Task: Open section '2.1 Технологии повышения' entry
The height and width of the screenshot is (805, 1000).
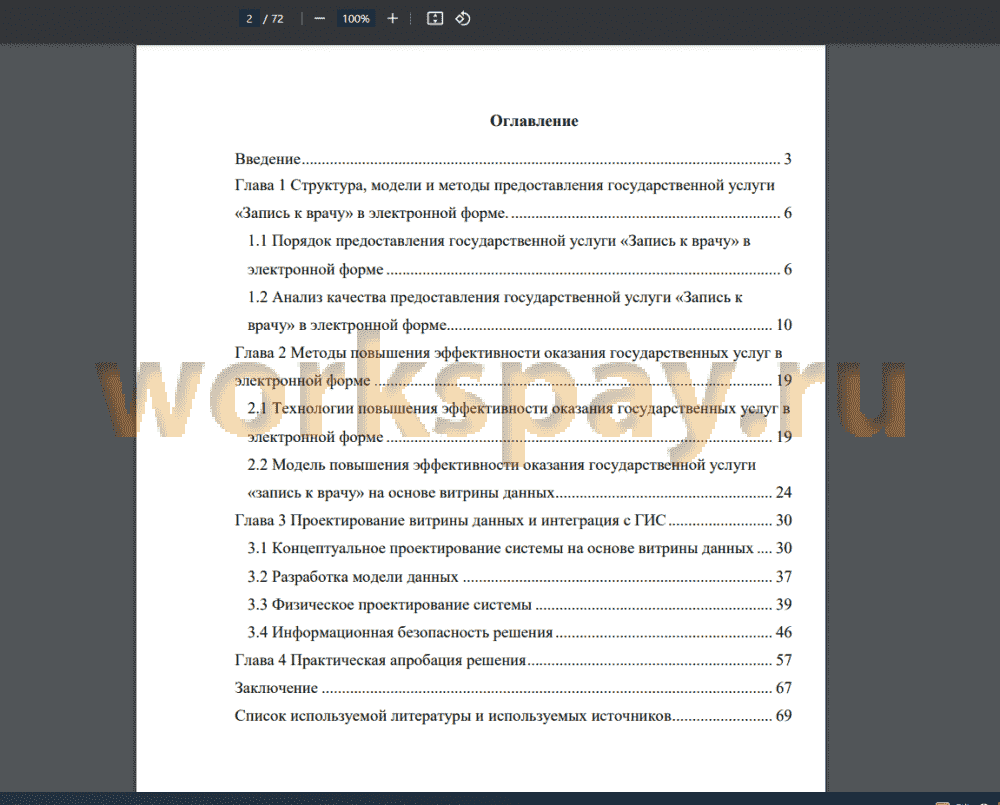Action: pos(520,423)
